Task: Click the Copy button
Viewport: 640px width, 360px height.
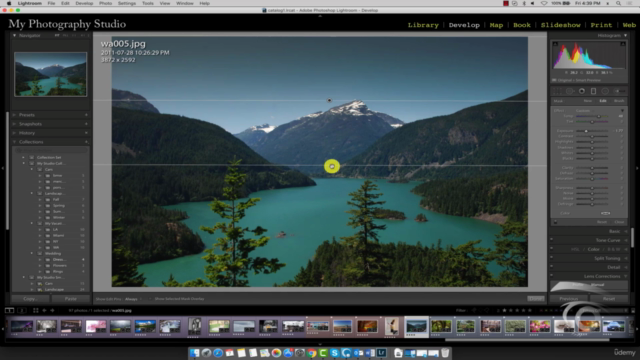Action: 29,299
